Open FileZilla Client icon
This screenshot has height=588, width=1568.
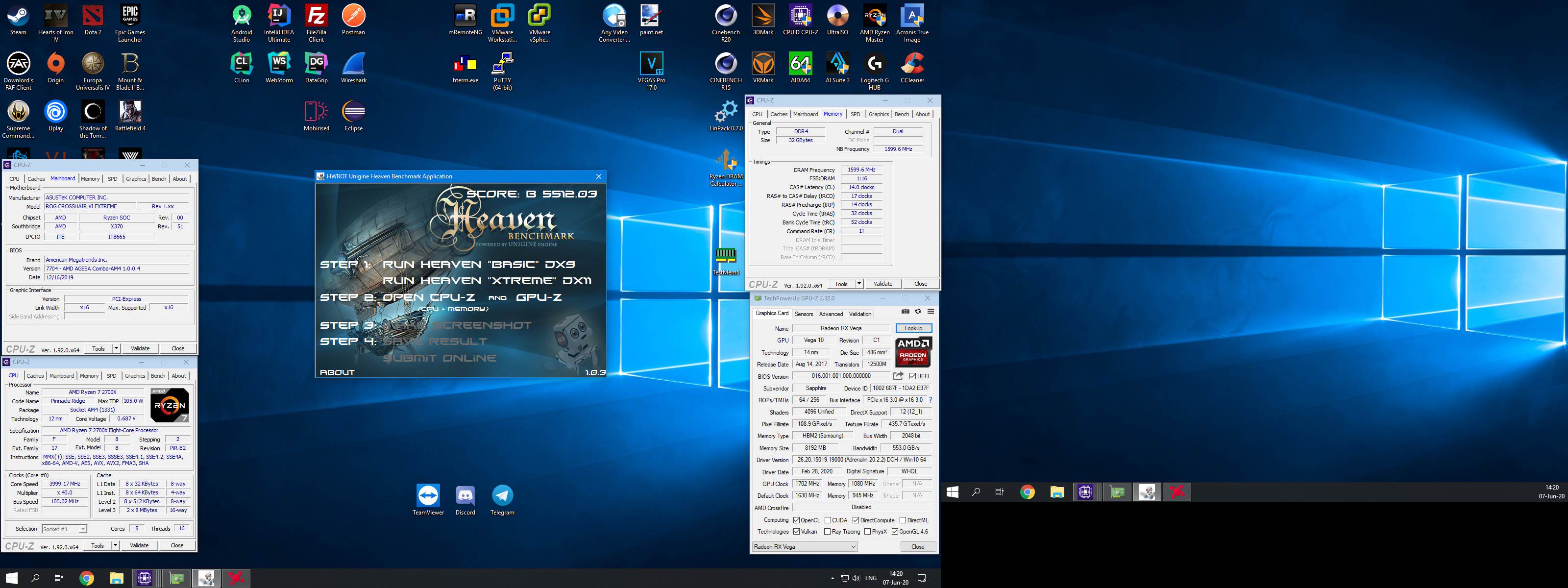click(317, 23)
